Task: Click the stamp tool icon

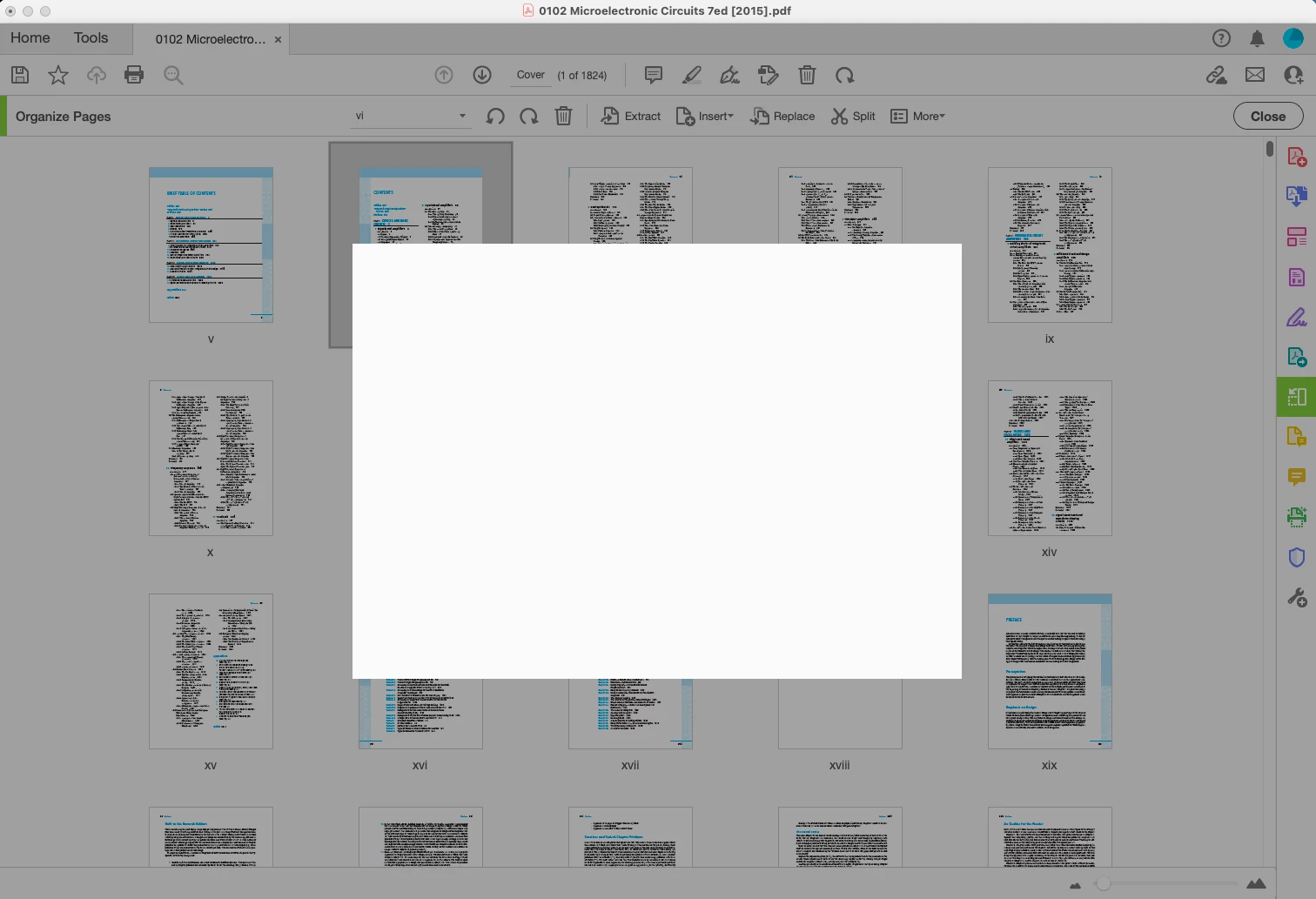Action: coord(769,75)
